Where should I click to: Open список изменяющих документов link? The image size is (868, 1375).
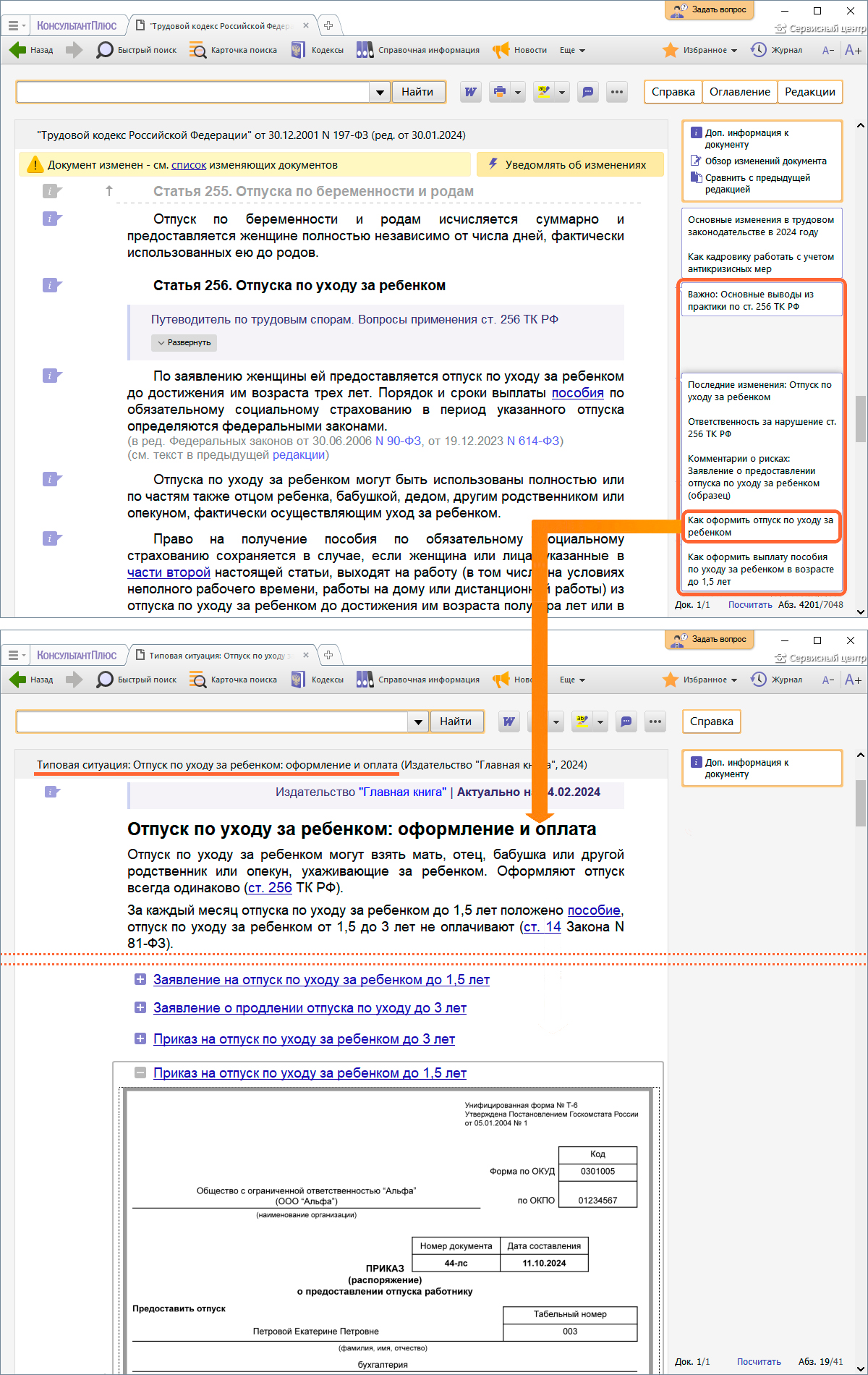pyautogui.click(x=189, y=165)
